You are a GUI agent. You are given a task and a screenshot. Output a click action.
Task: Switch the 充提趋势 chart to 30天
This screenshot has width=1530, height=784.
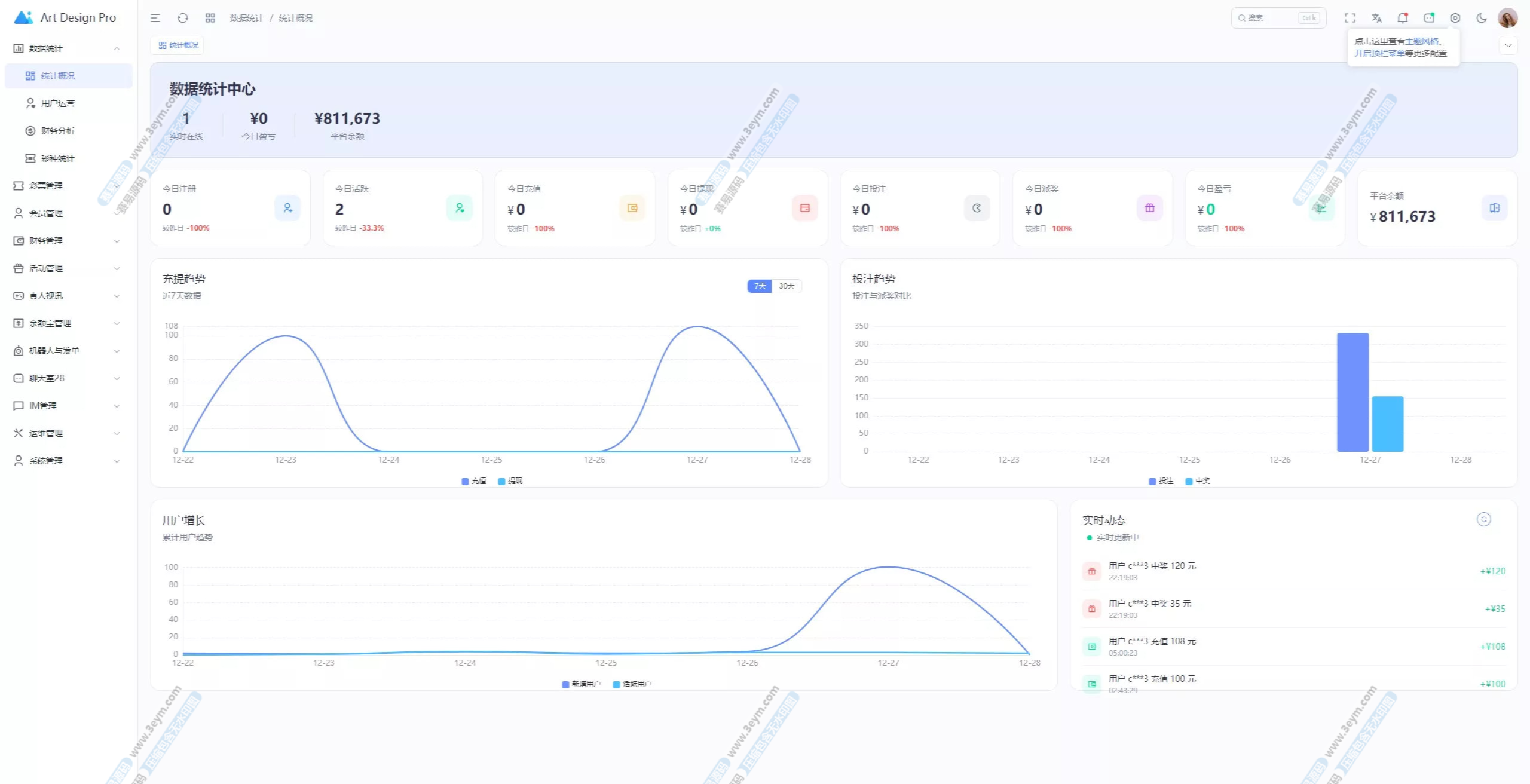point(787,286)
